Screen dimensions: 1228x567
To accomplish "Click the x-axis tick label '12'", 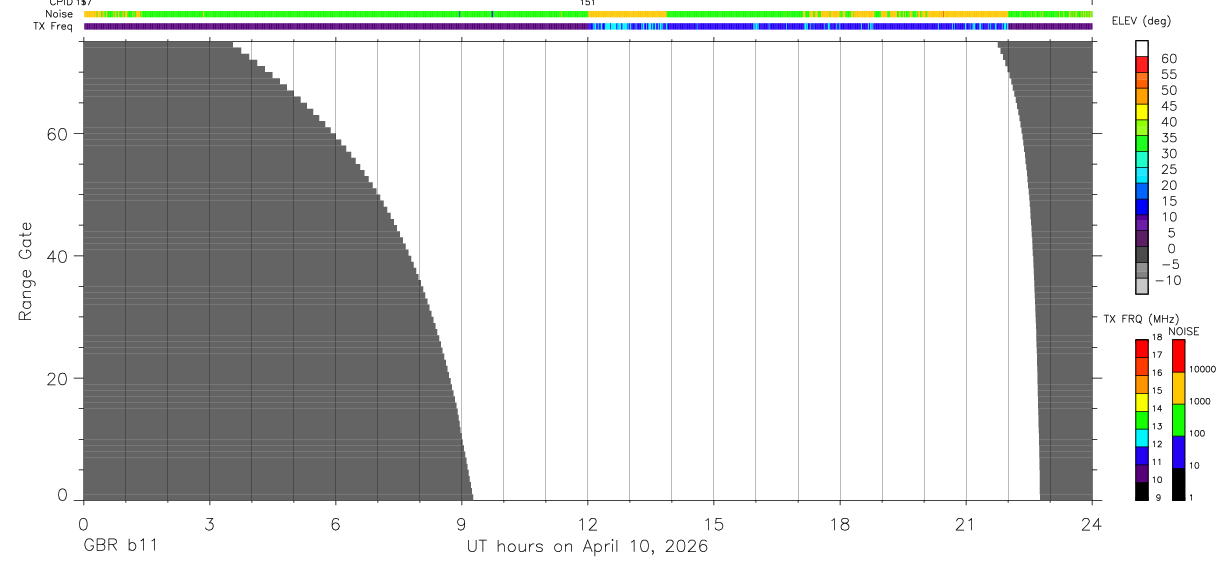I will point(588,523).
